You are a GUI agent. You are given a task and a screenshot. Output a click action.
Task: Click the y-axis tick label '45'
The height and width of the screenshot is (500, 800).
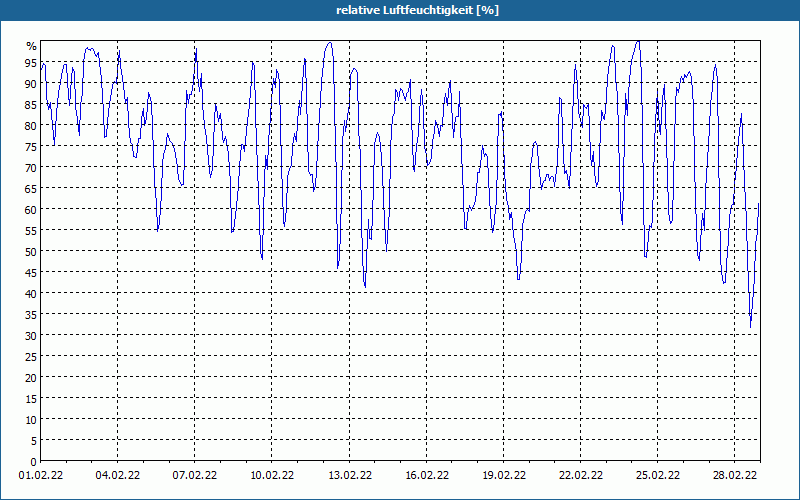click(31, 273)
